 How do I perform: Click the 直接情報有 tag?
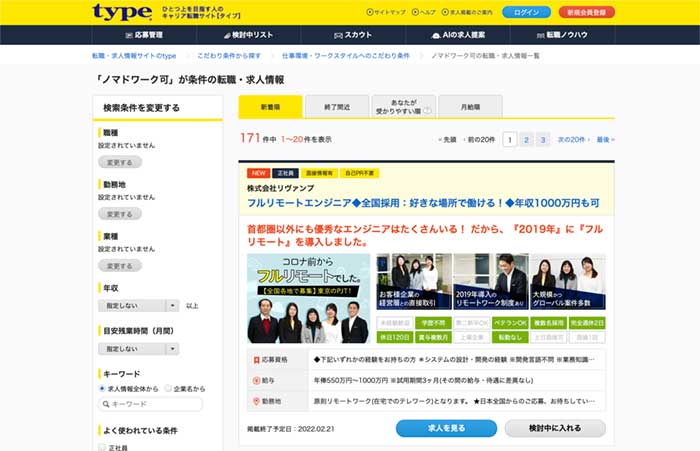point(319,173)
